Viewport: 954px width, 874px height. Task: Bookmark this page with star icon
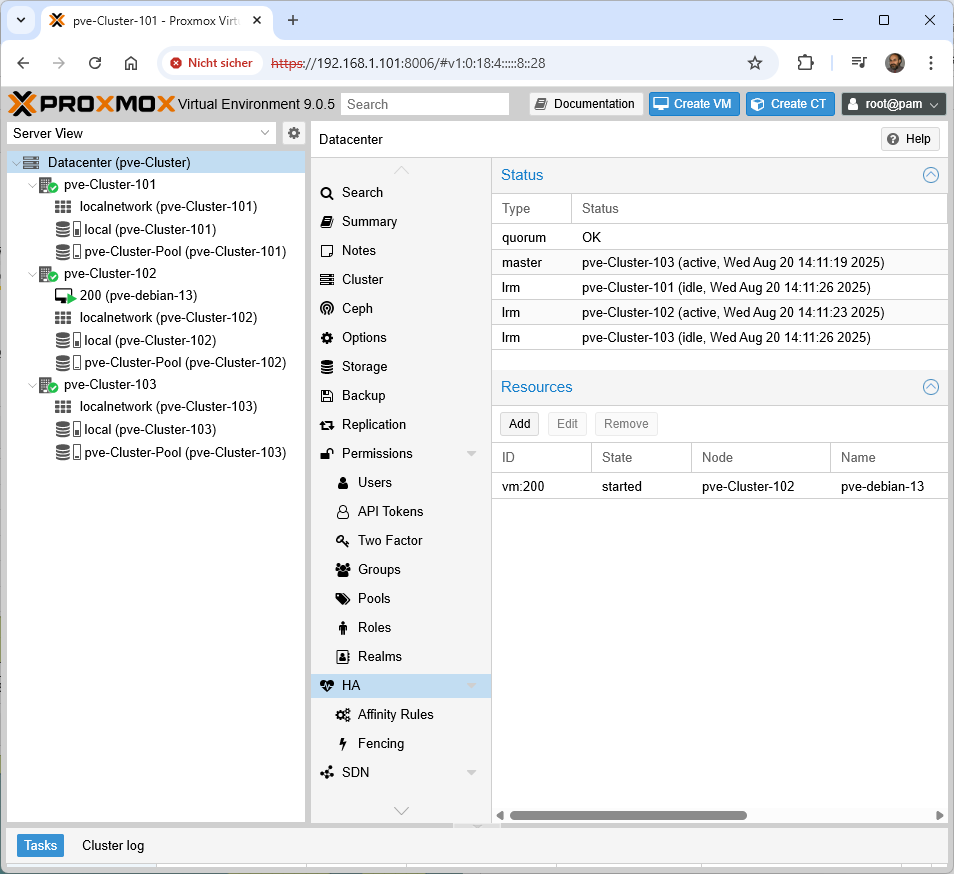point(755,63)
